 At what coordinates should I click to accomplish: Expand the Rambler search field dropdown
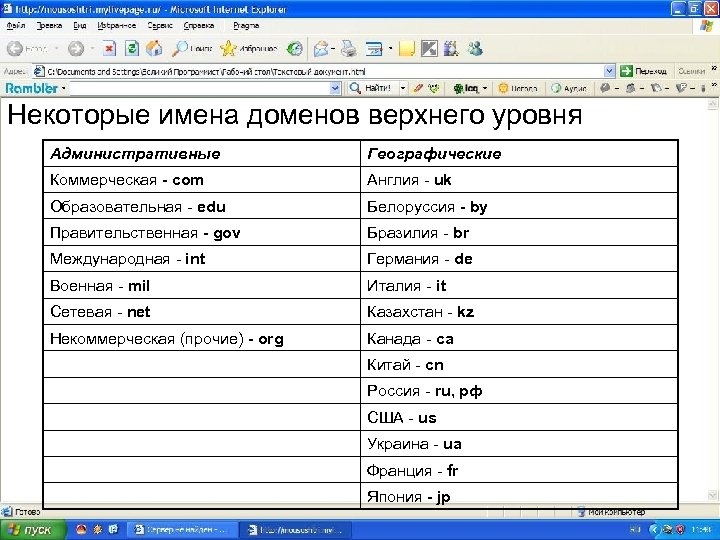[336, 88]
